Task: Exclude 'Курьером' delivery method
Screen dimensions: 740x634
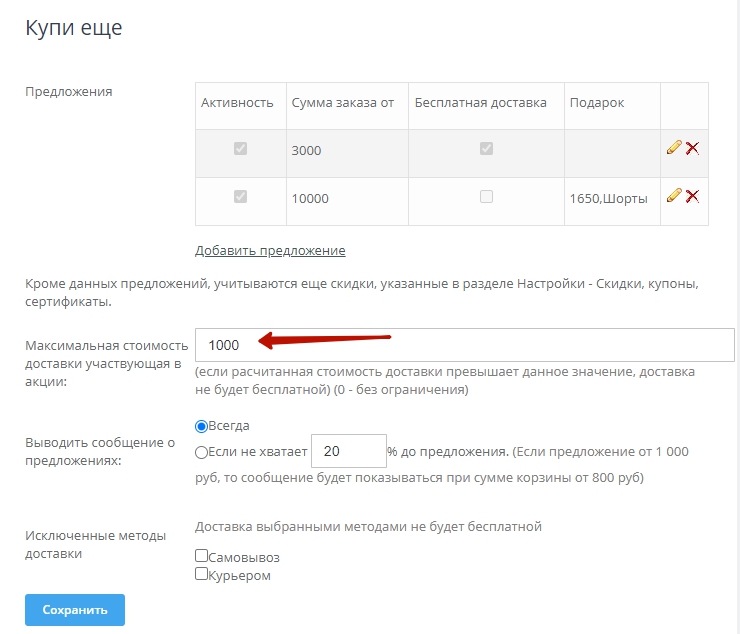Action: (x=202, y=574)
